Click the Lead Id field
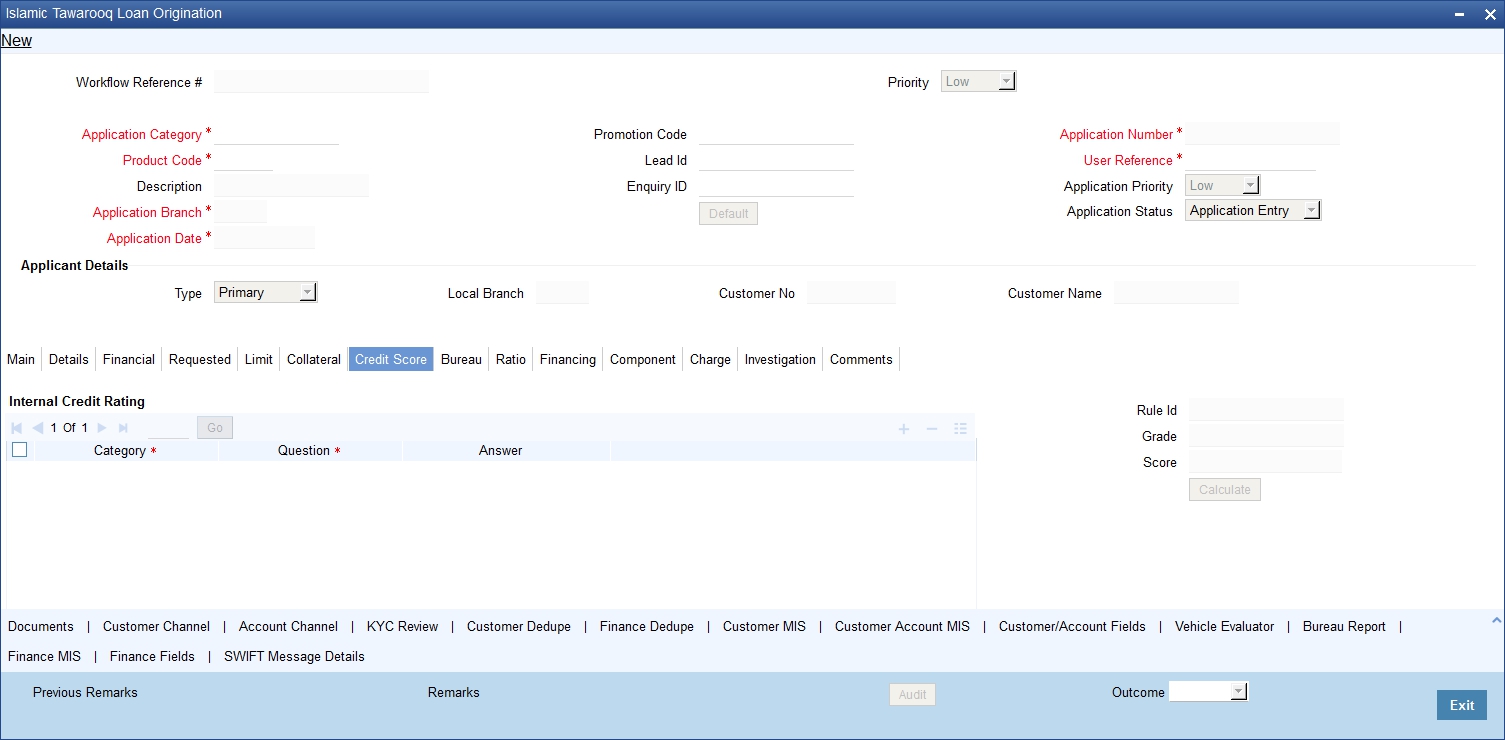The height and width of the screenshot is (740, 1505). (x=777, y=160)
